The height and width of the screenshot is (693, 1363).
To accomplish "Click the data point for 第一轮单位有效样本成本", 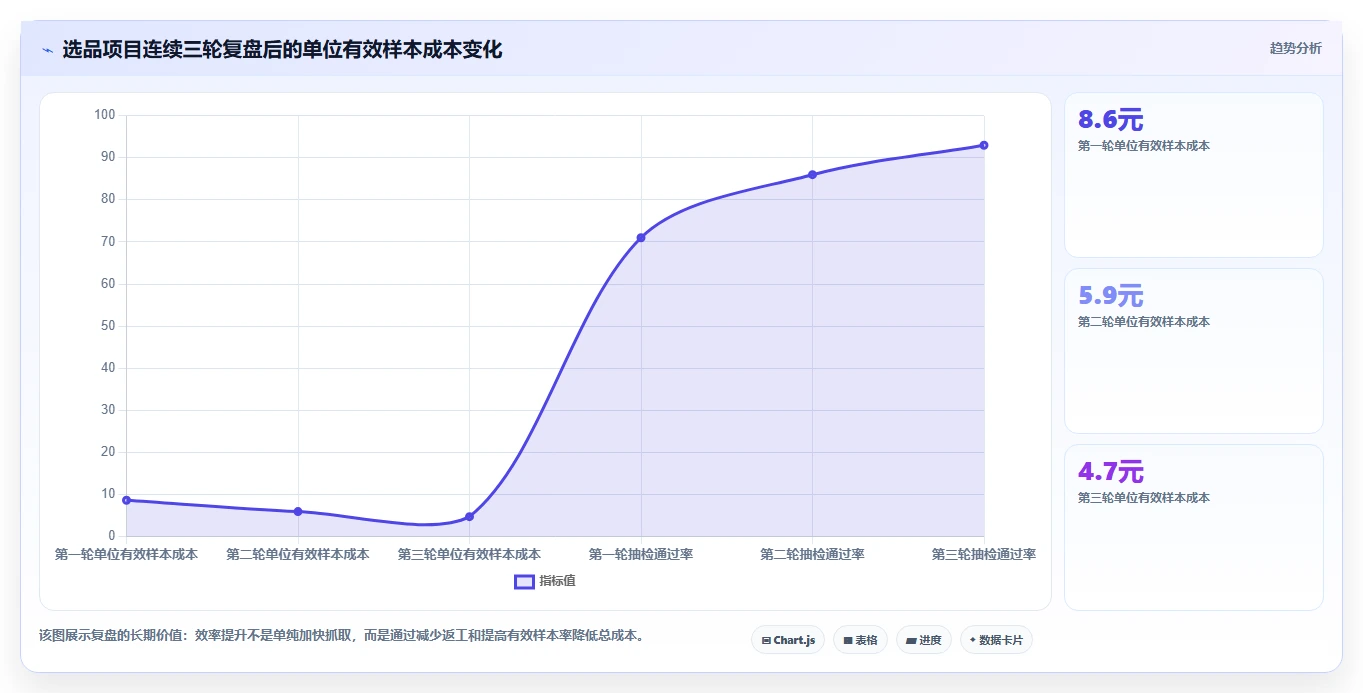I will [126, 500].
